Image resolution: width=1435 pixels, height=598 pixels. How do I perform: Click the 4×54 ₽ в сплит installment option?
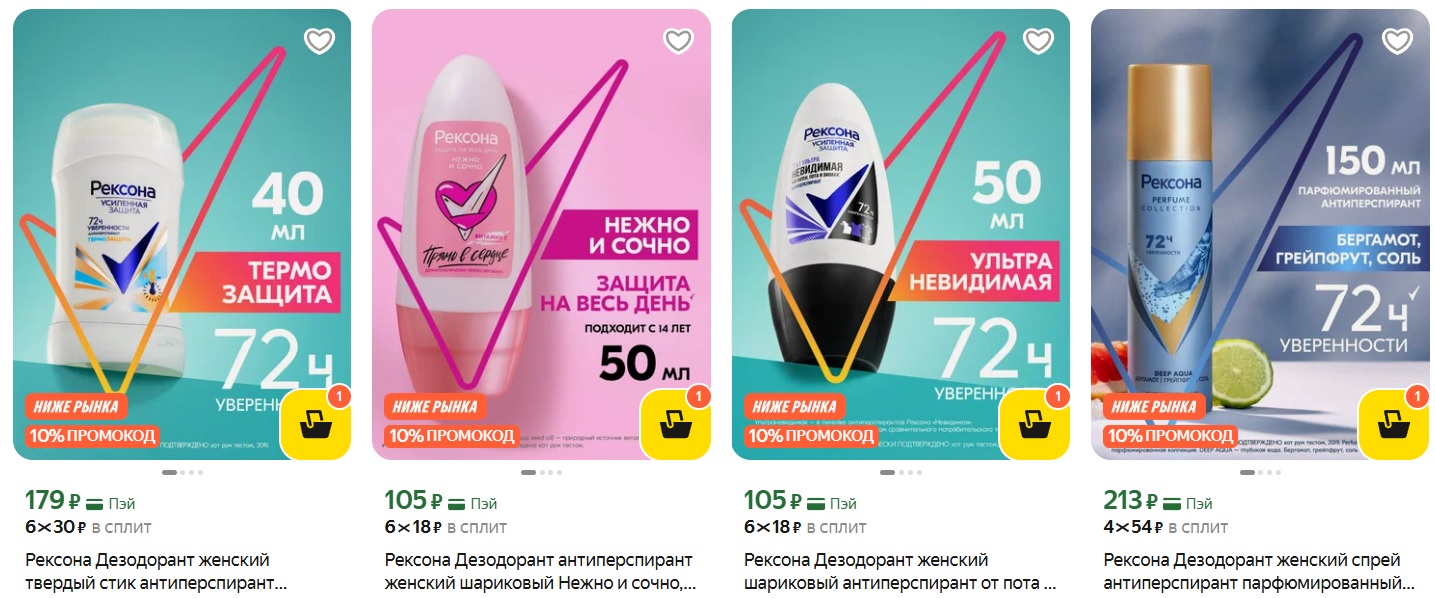(x=1166, y=527)
